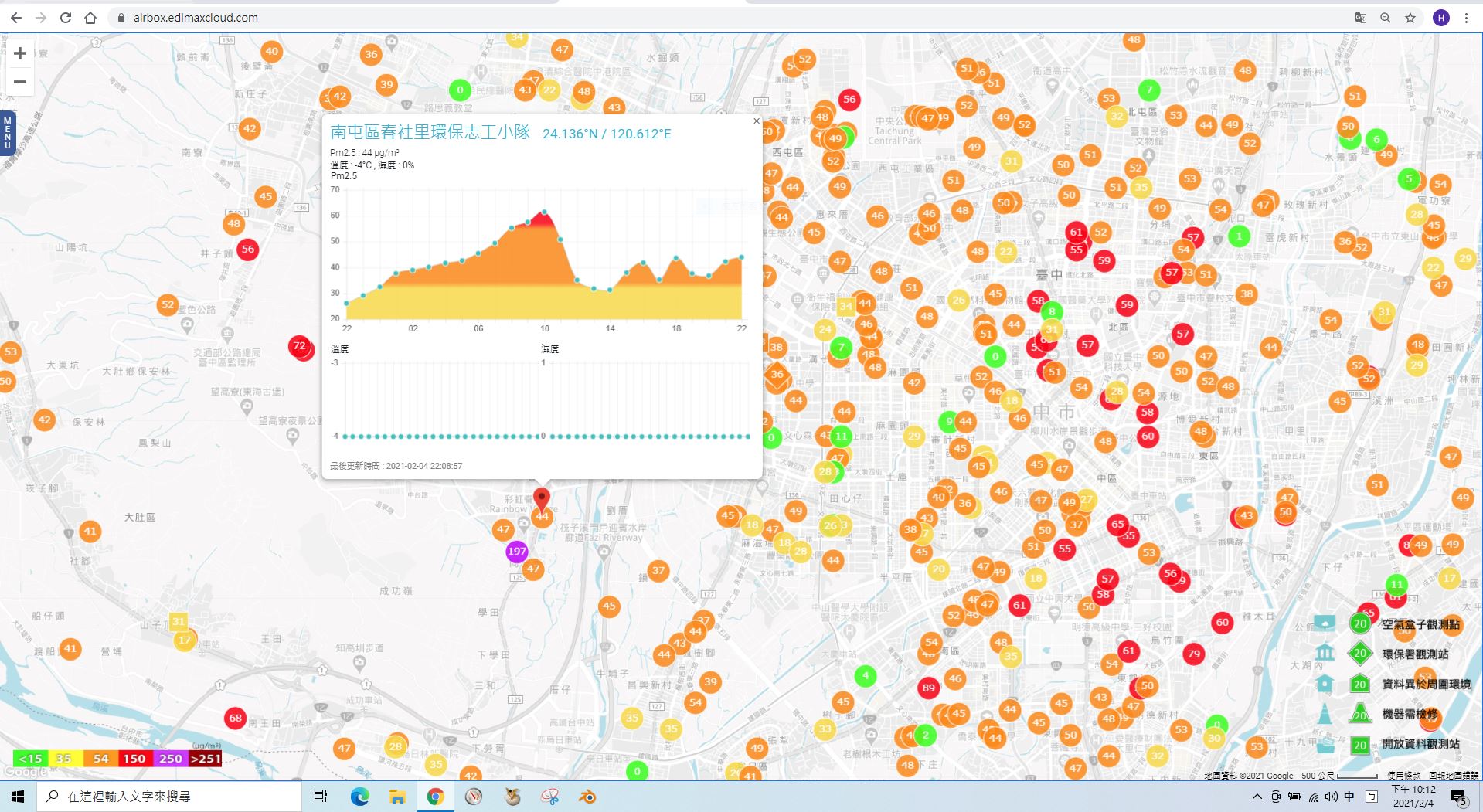
Task: Reload the page
Action: [x=66, y=18]
